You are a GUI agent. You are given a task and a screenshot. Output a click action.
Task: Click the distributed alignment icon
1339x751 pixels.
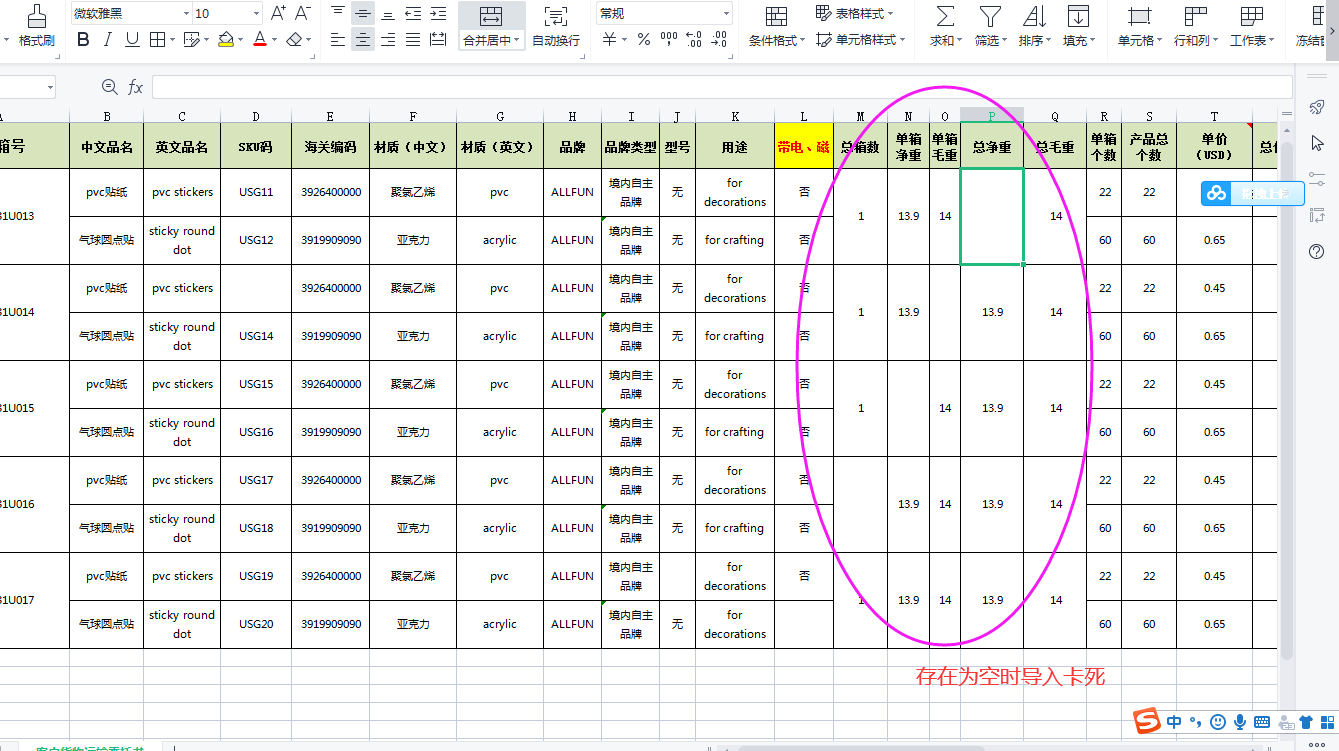[438, 40]
